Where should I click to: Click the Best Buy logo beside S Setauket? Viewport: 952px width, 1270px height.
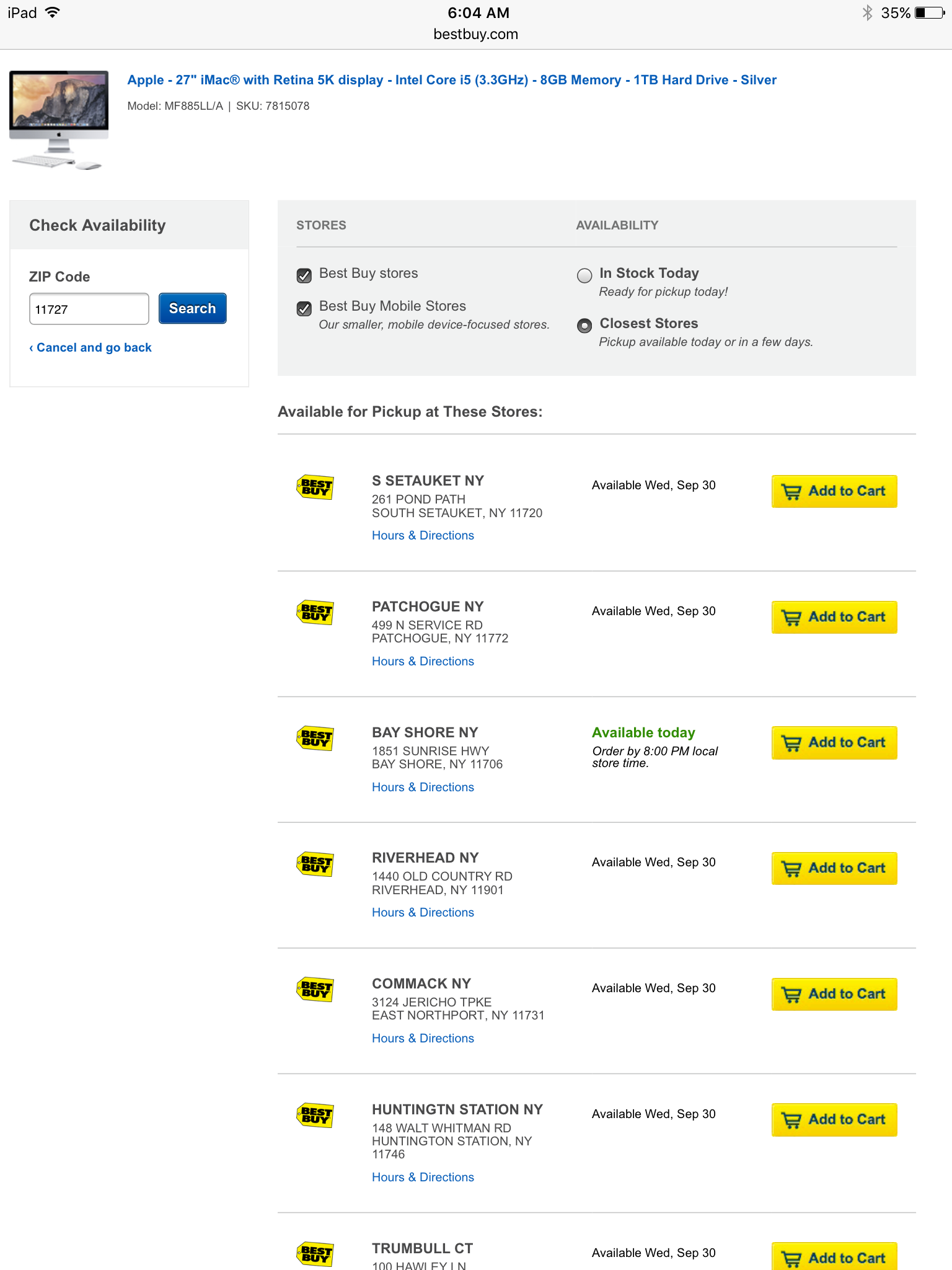coord(315,487)
